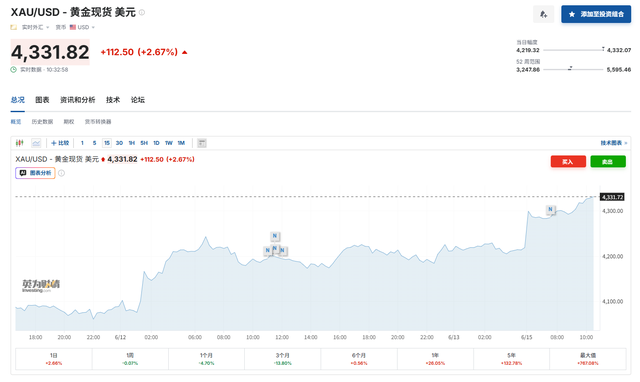Open the N news marker near 6/15
This screenshot has height=382, width=640.
[550, 209]
